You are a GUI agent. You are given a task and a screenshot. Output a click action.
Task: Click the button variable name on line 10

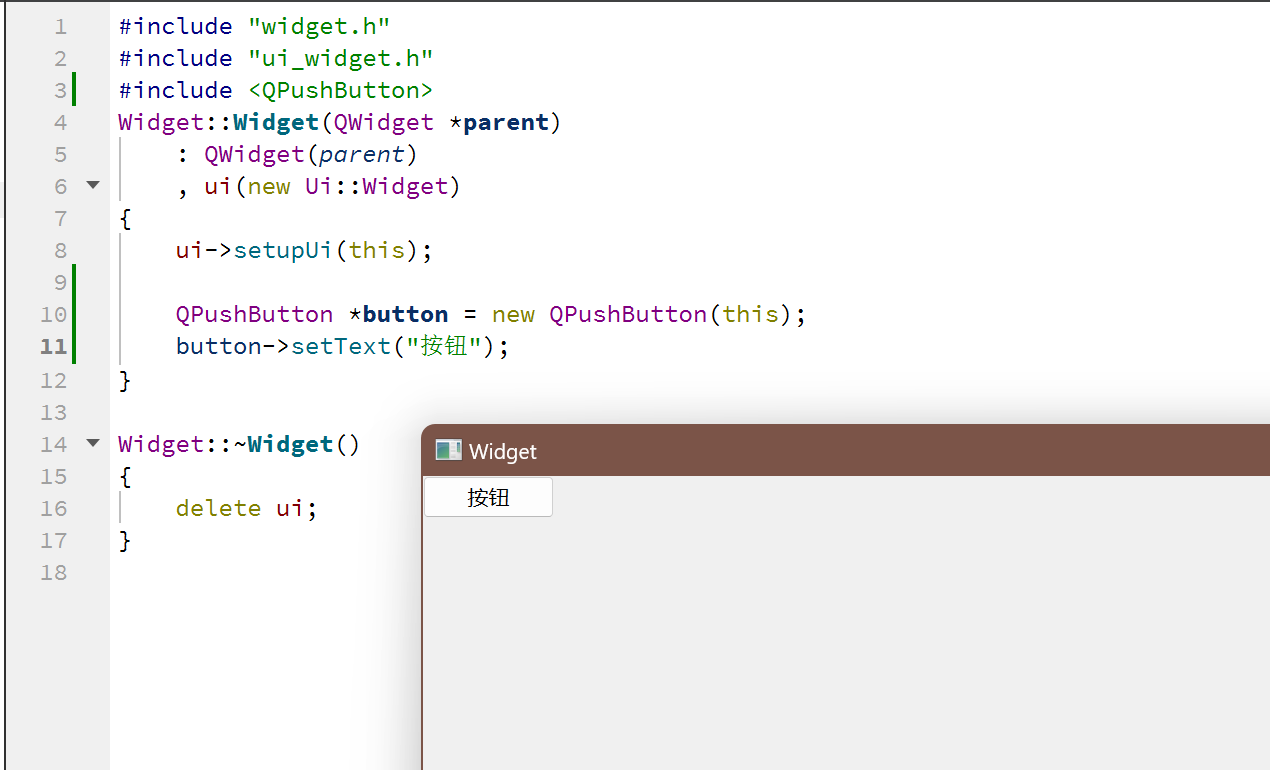[406, 314]
